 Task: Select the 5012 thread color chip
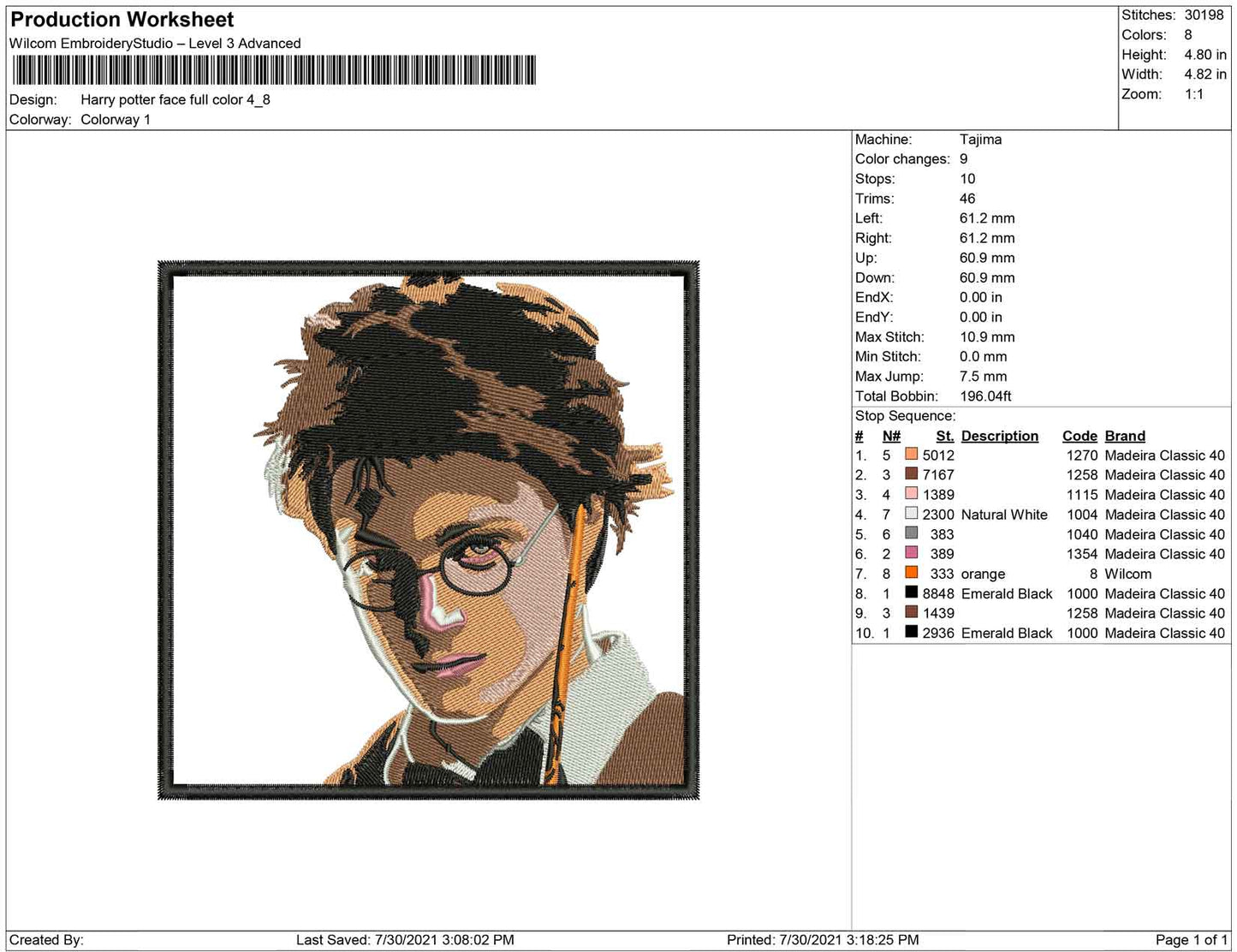tap(910, 455)
